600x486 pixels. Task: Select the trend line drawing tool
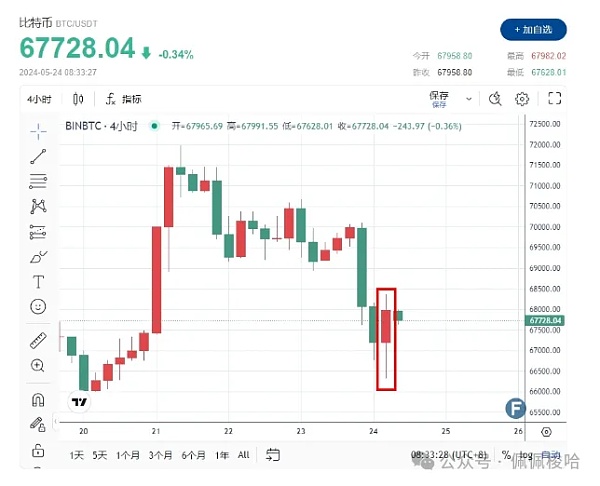click(38, 156)
